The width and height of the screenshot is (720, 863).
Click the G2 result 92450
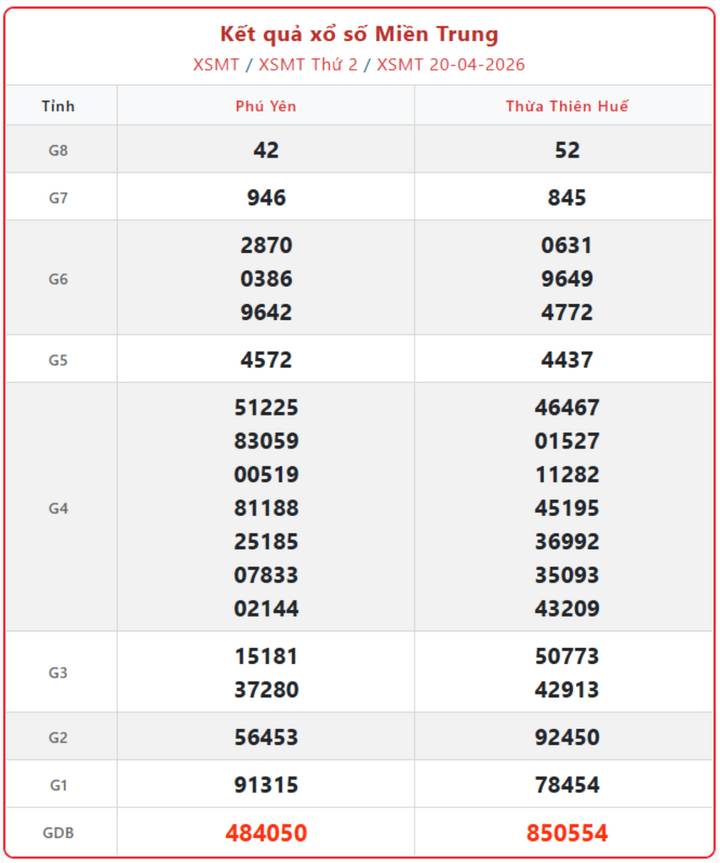567,738
